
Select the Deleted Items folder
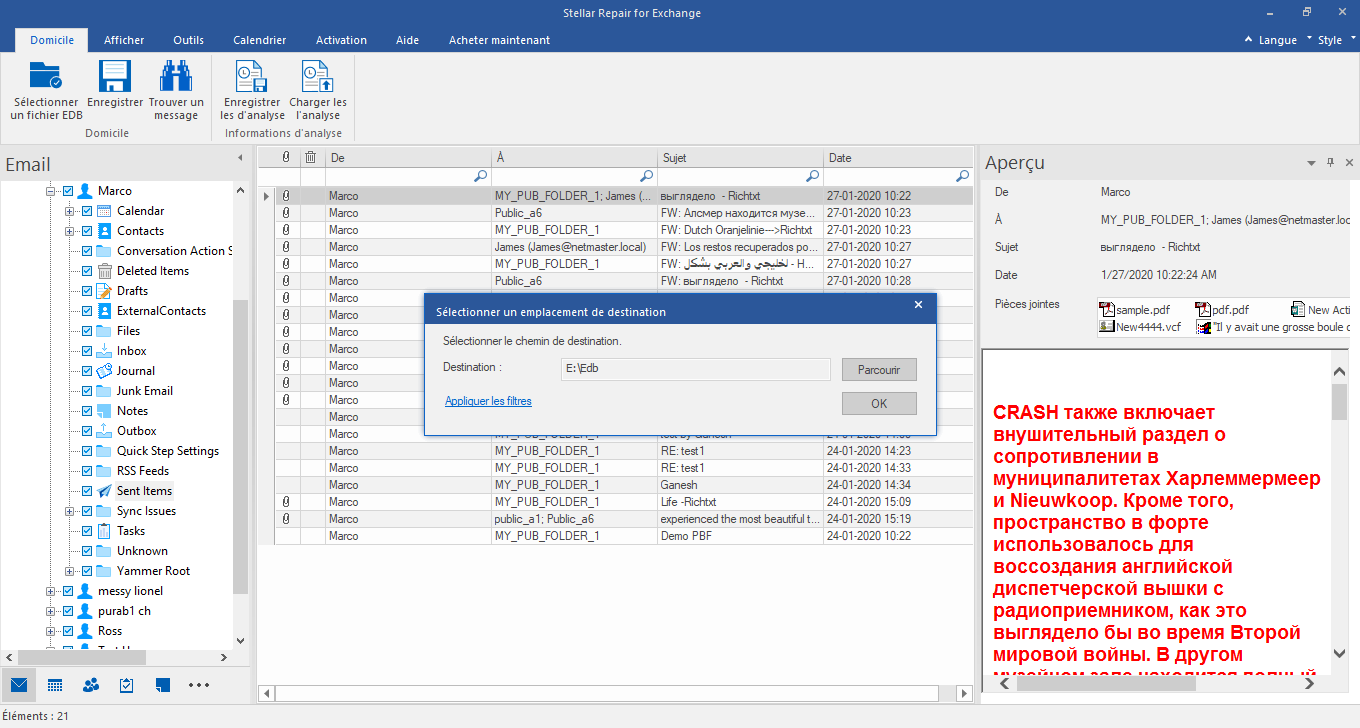[153, 271]
